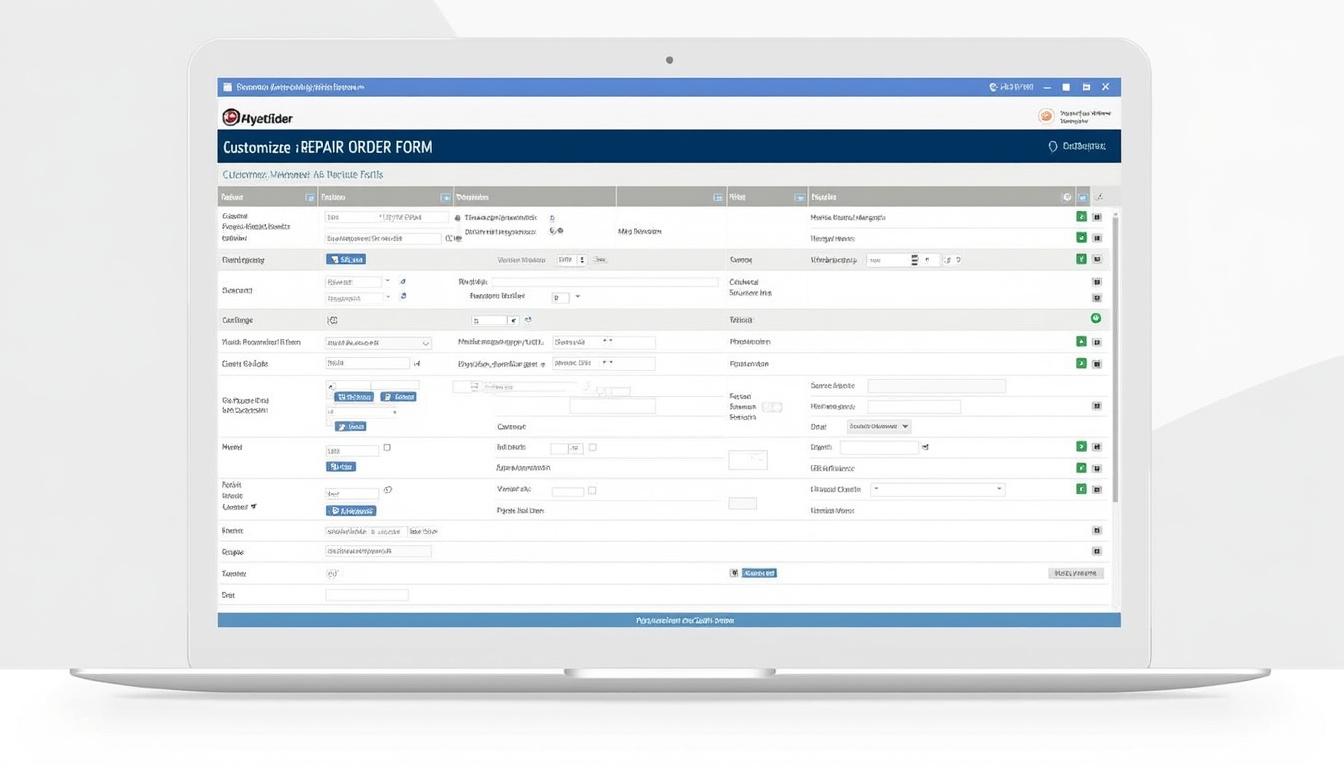Click the left of the two side-by-side blue buttons
Screen dimensions: 1344x768
coord(354,396)
